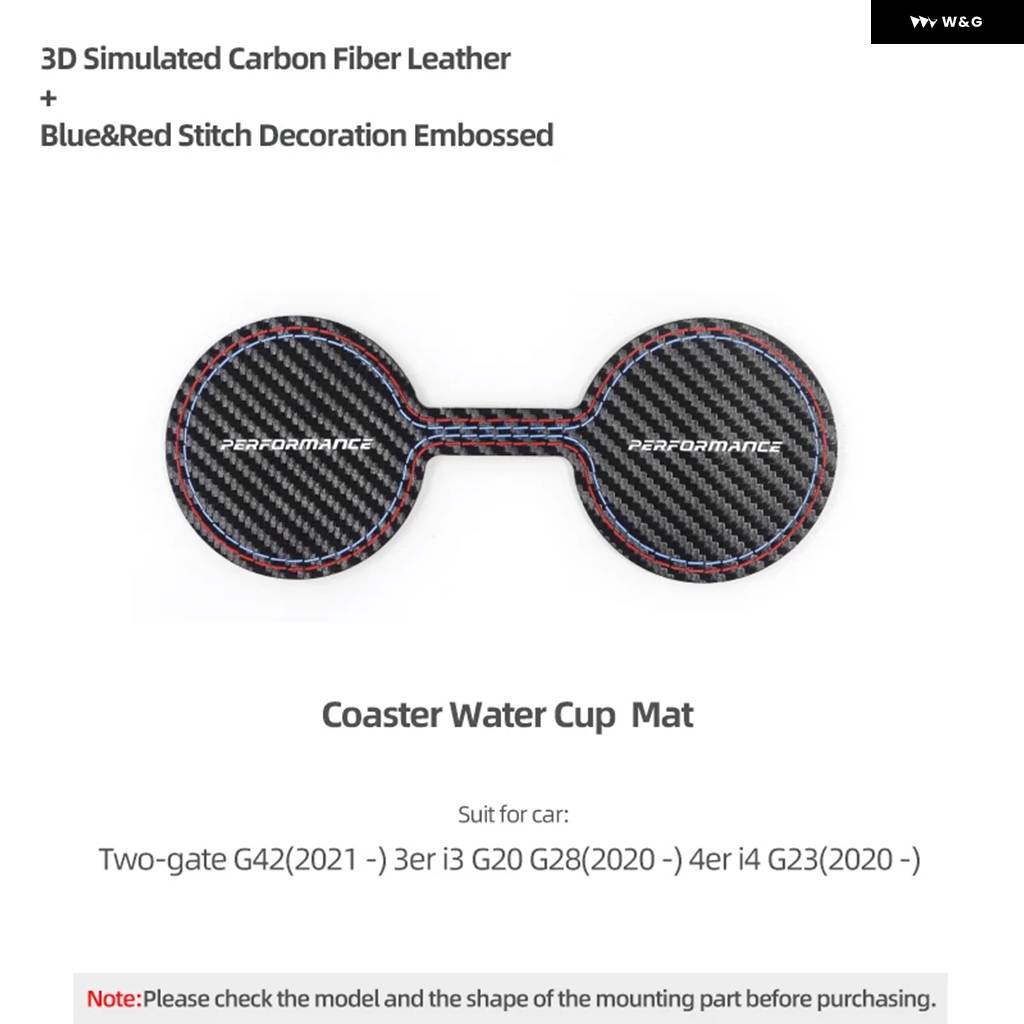Click the left PERFORMANCE coaster circle
The image size is (1024, 1024).
pyautogui.click(x=297, y=447)
